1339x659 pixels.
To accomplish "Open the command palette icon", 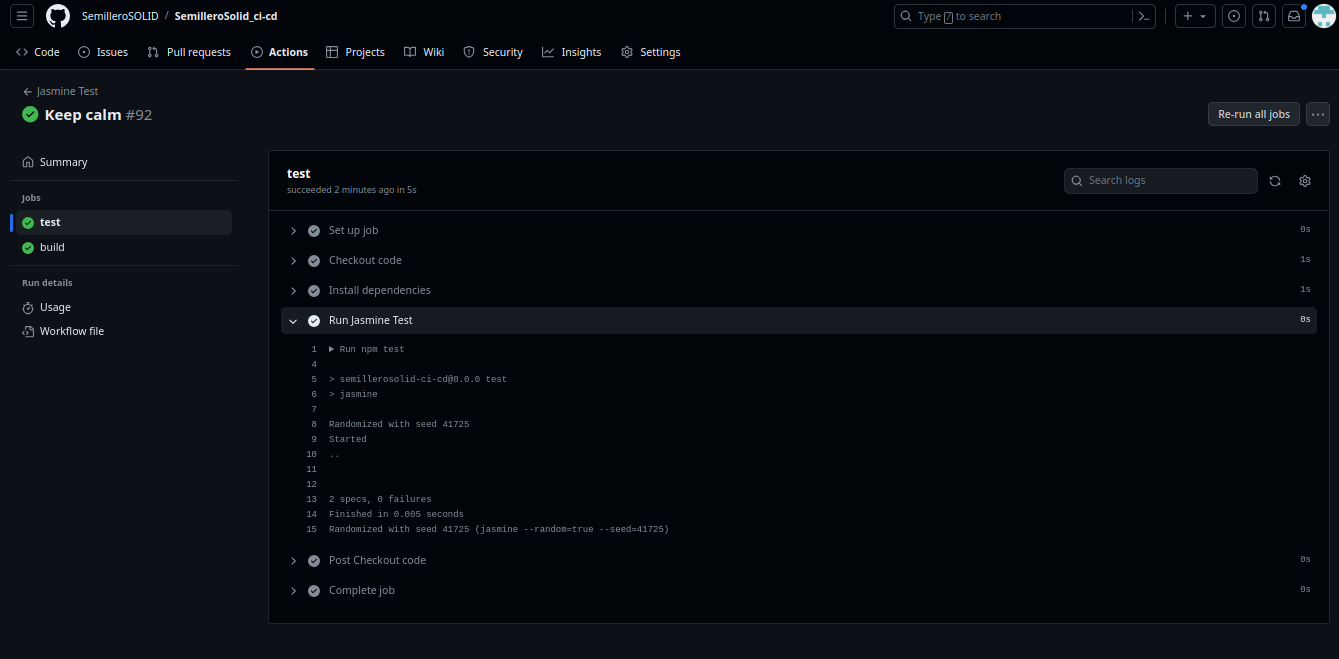I will [1143, 16].
